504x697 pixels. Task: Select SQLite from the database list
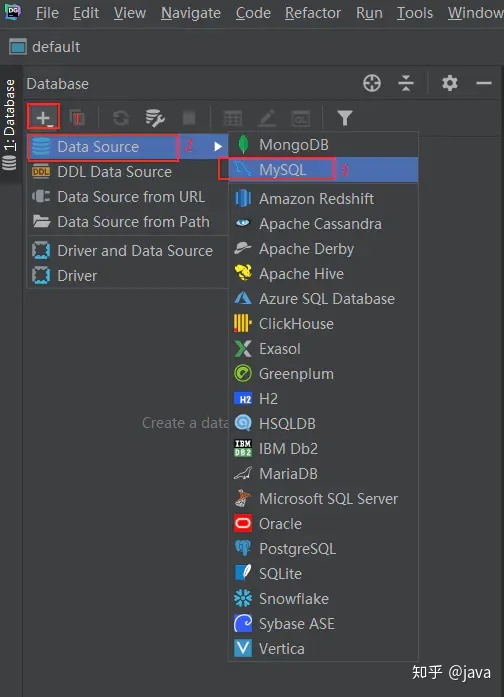pos(324,573)
